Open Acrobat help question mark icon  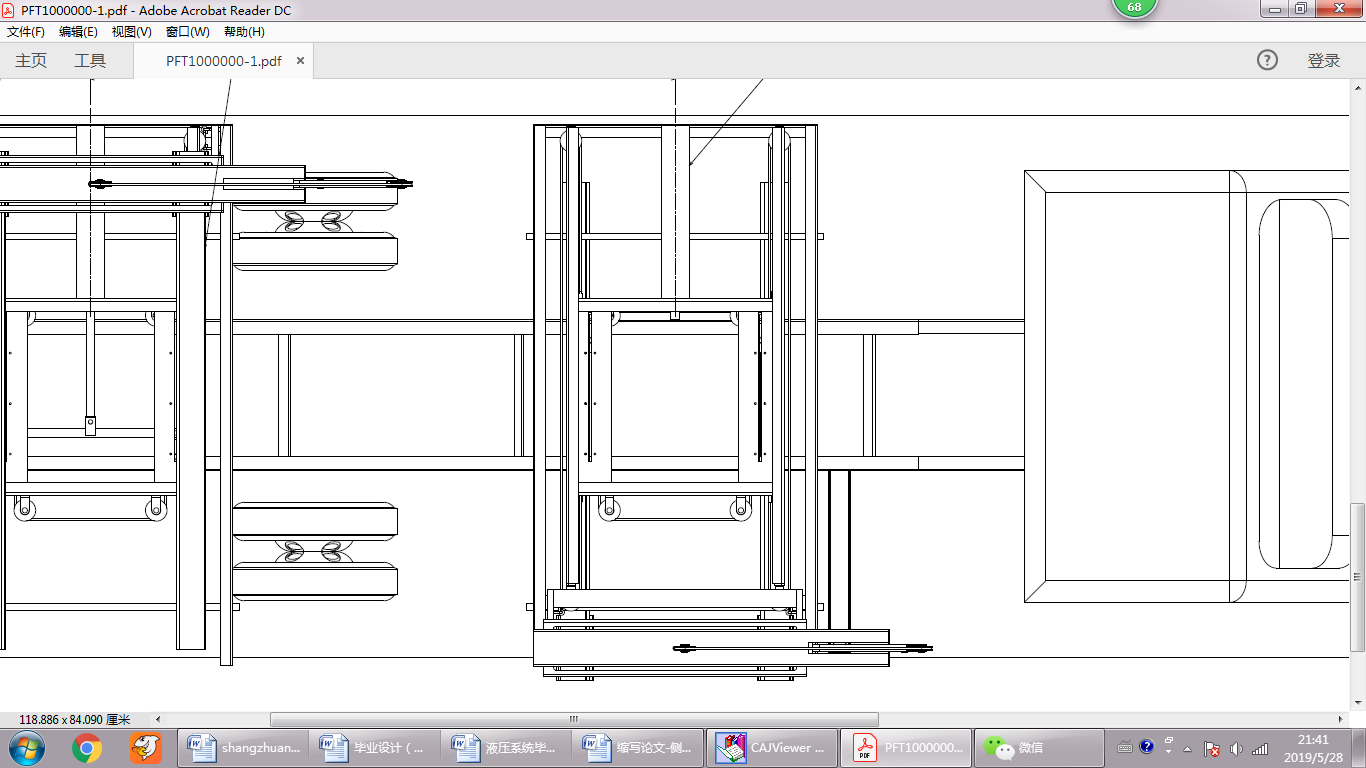tap(1267, 60)
